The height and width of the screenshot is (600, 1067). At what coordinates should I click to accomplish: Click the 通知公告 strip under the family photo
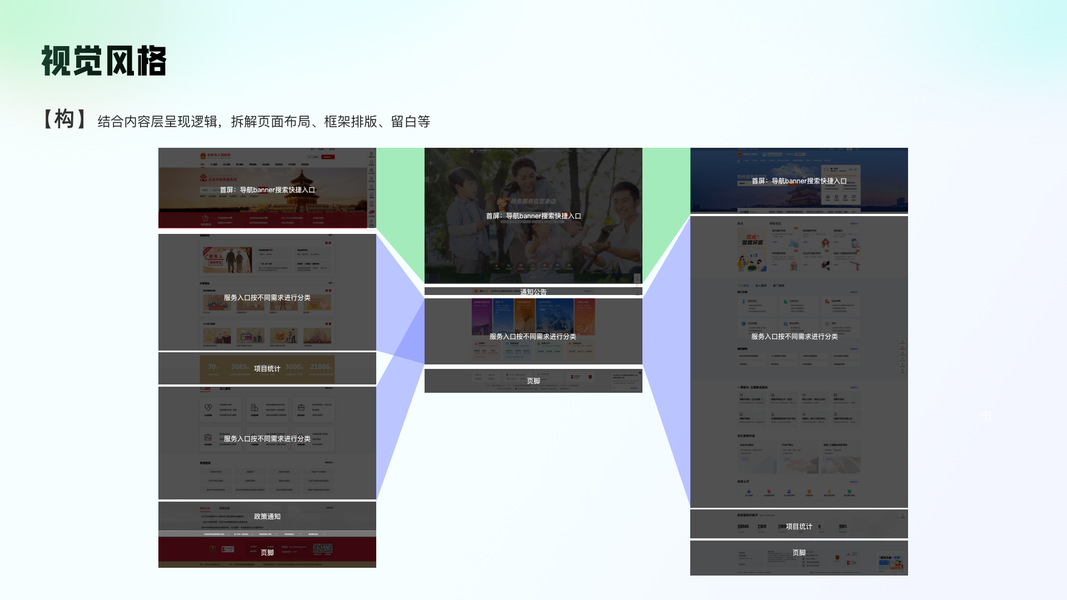pyautogui.click(x=533, y=291)
